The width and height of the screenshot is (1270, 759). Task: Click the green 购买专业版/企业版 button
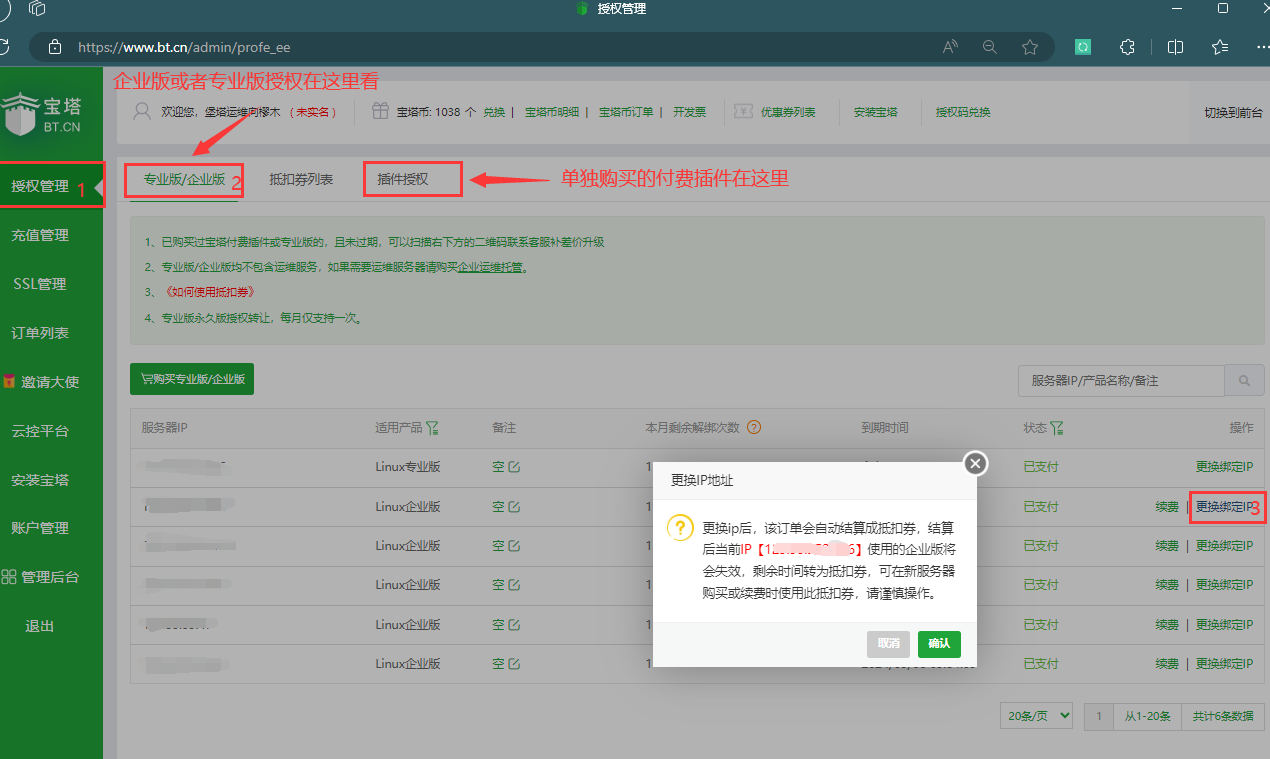tap(192, 379)
